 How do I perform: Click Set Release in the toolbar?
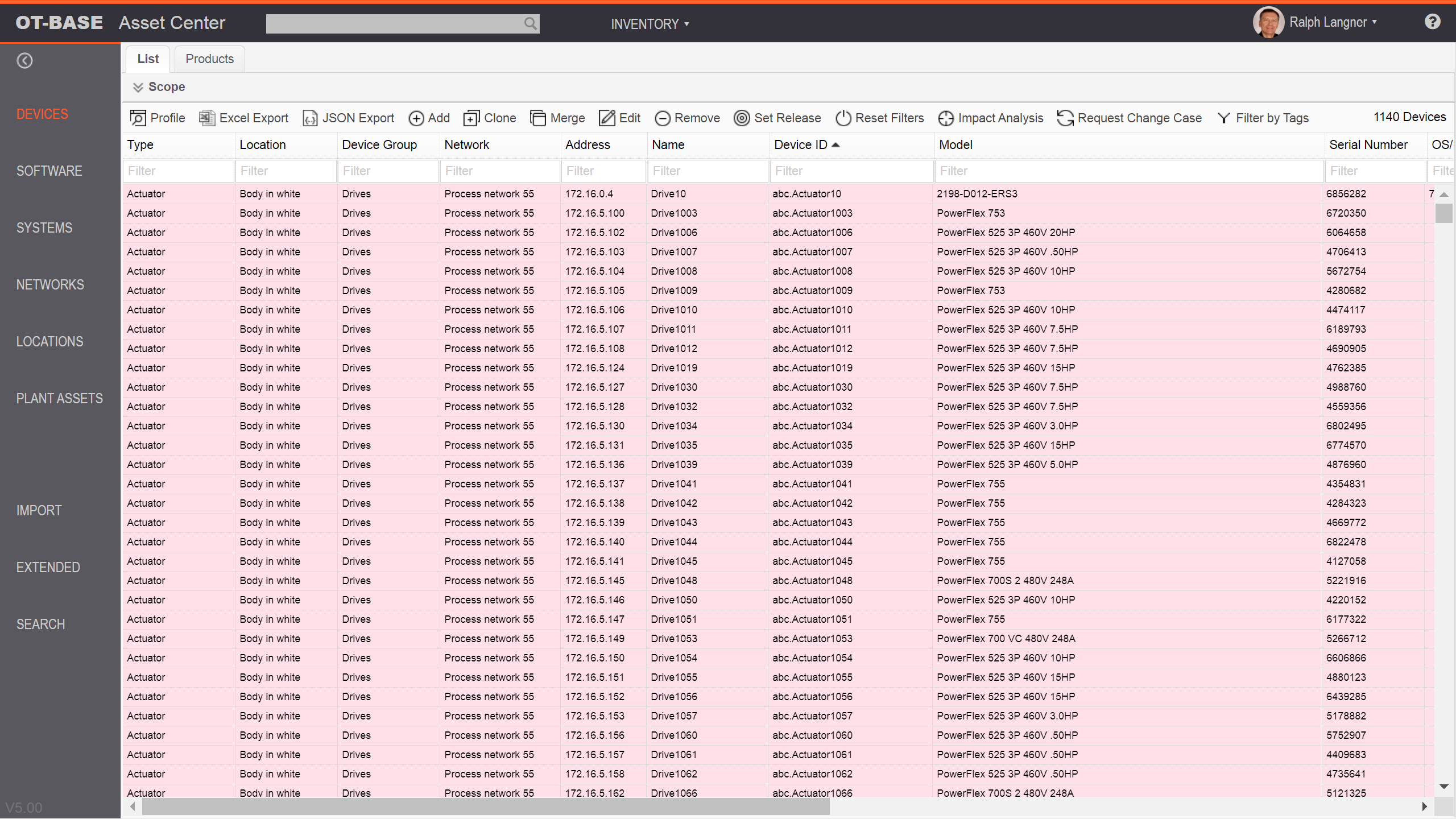point(777,118)
